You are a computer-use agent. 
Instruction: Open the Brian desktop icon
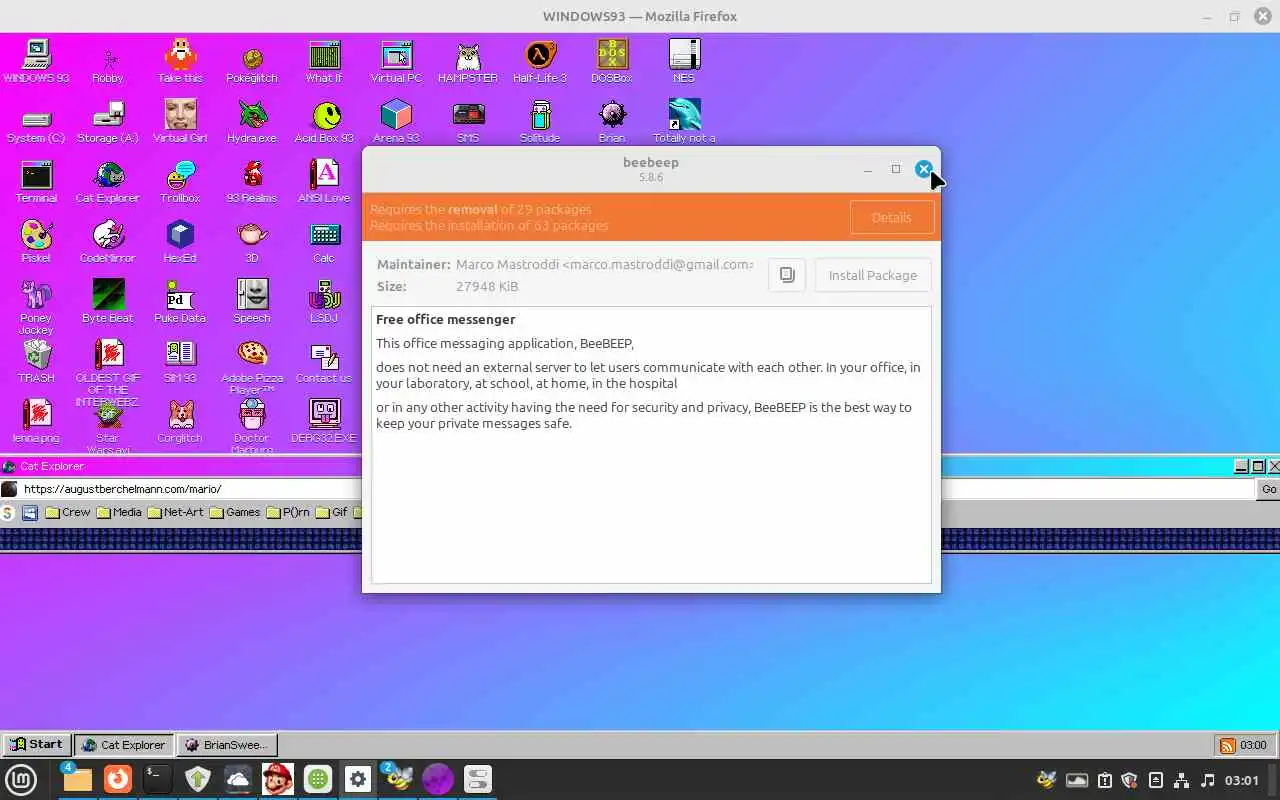(x=612, y=121)
